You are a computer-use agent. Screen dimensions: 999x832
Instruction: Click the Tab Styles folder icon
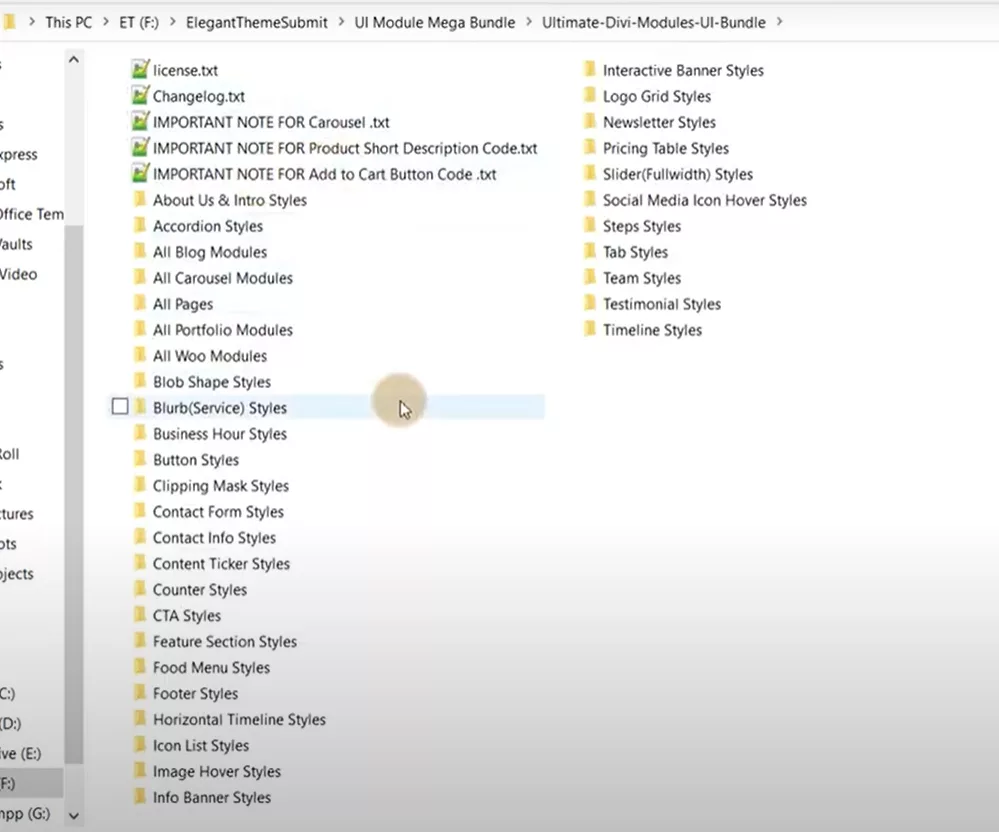[590, 252]
